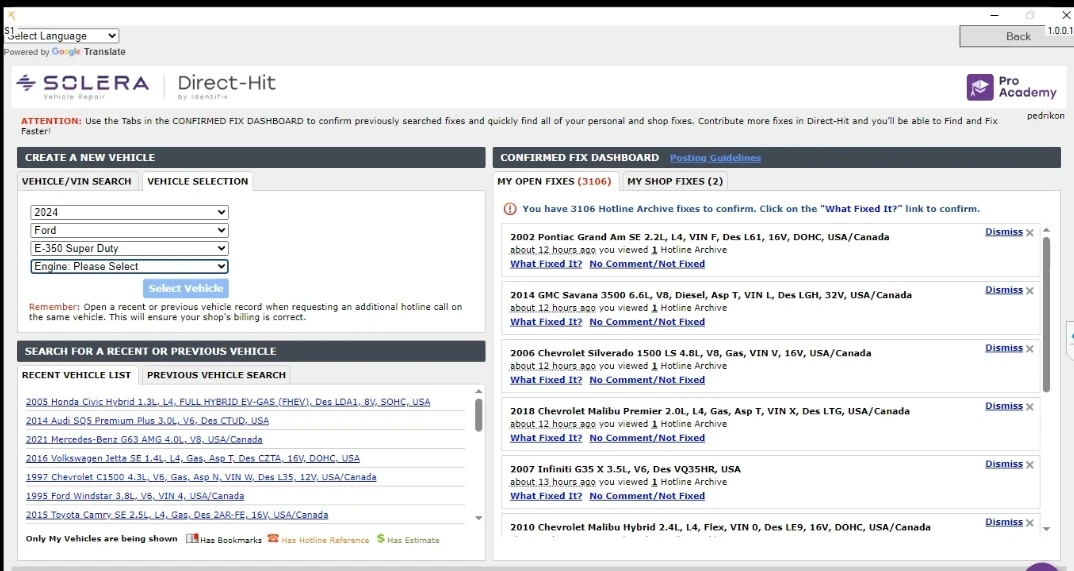Viewport: 1074px width, 571px height.
Task: Open the year dropdown showing 2024
Action: click(x=129, y=212)
